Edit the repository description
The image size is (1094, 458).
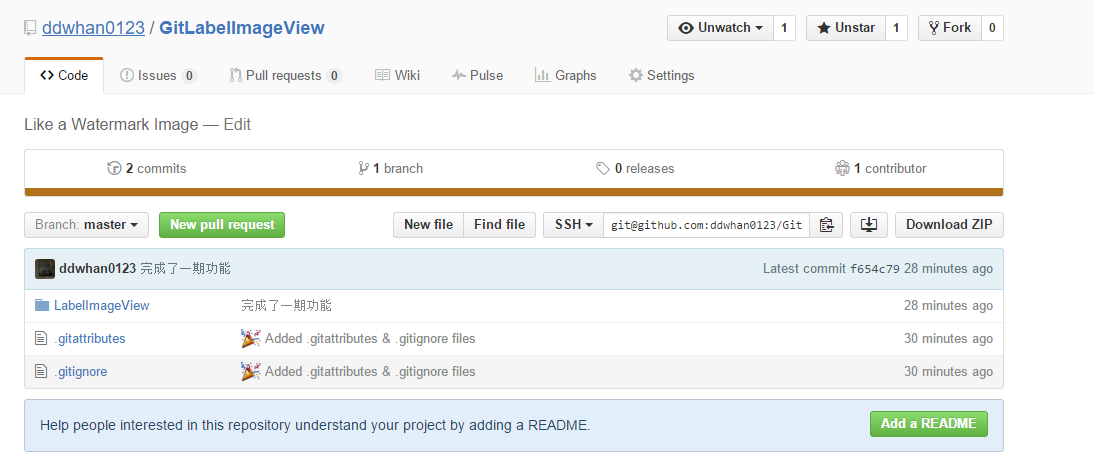(x=237, y=125)
